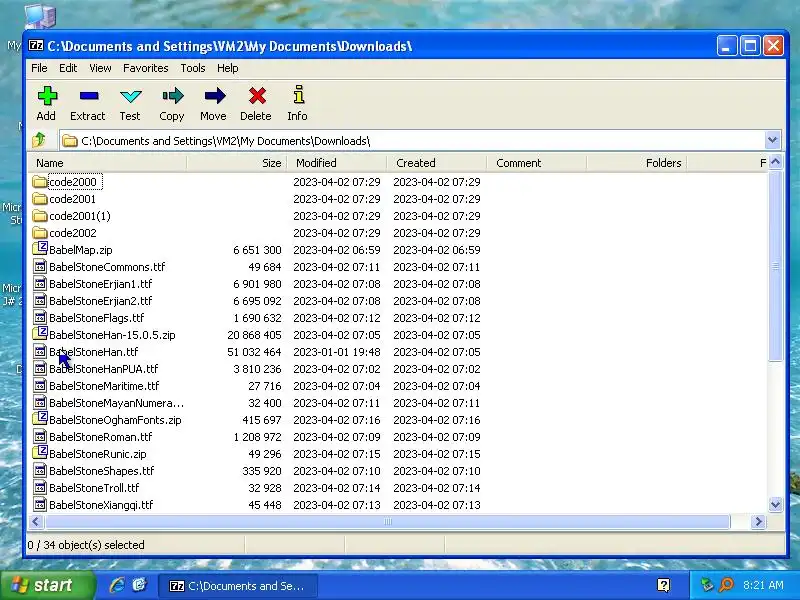
Task: Click the safely remove hardware tray icon
Action: click(707, 585)
